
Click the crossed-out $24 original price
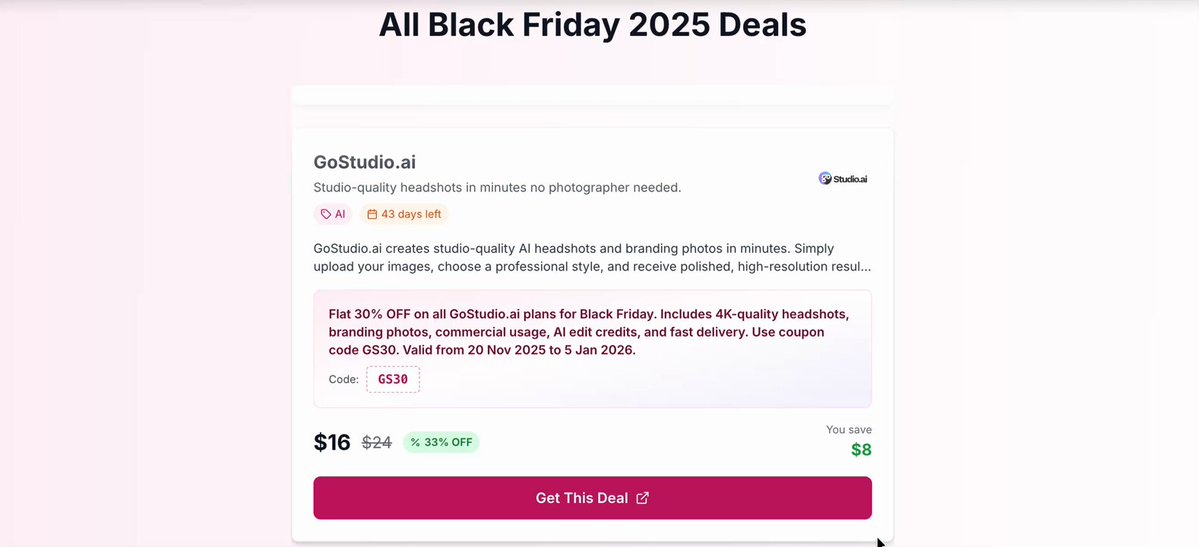376,442
